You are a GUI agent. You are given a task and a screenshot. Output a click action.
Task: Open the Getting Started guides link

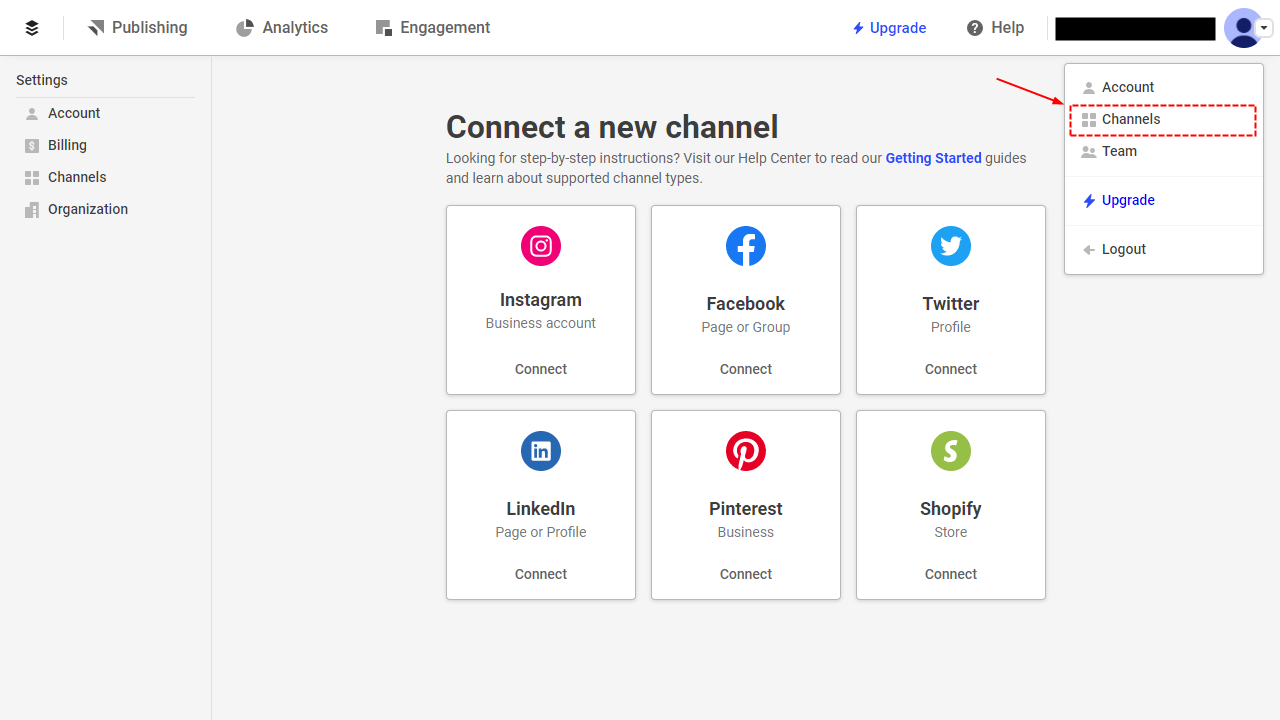coord(933,158)
